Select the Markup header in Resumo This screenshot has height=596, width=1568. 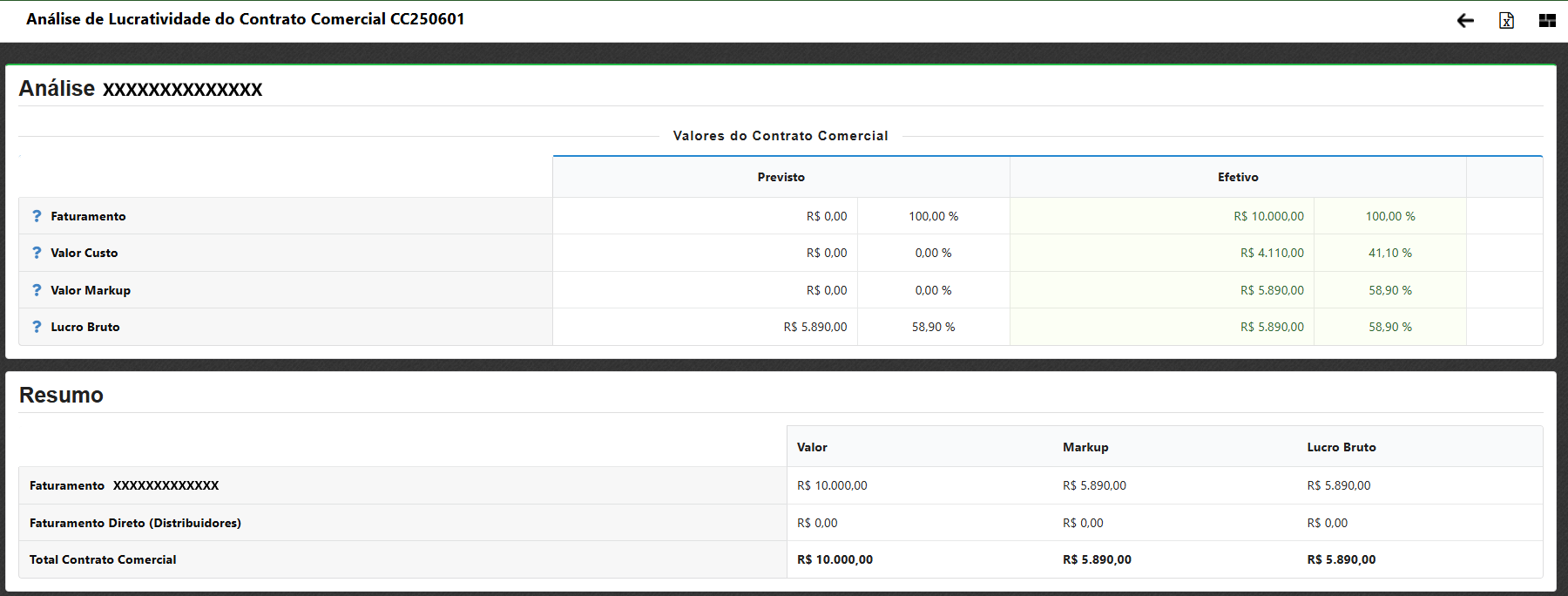pyautogui.click(x=1085, y=447)
